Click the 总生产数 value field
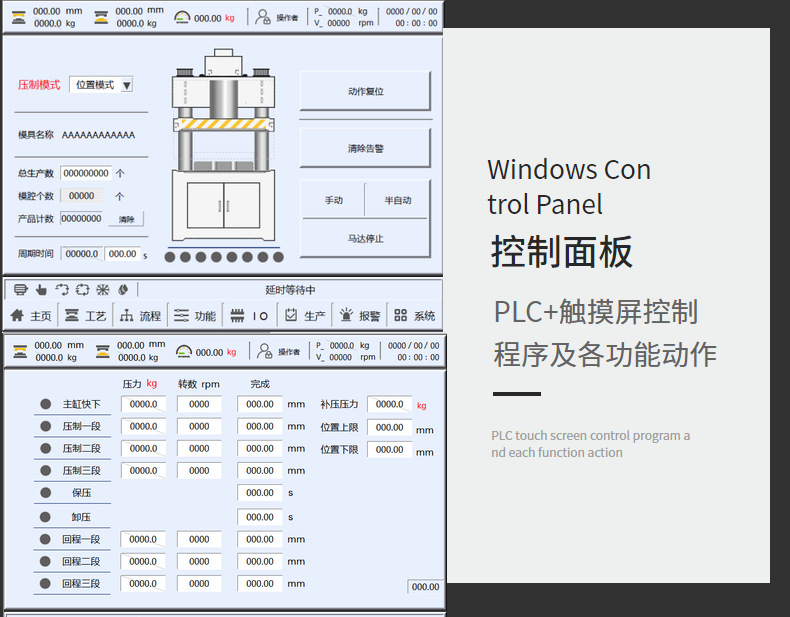The height and width of the screenshot is (617, 790). [x=86, y=173]
